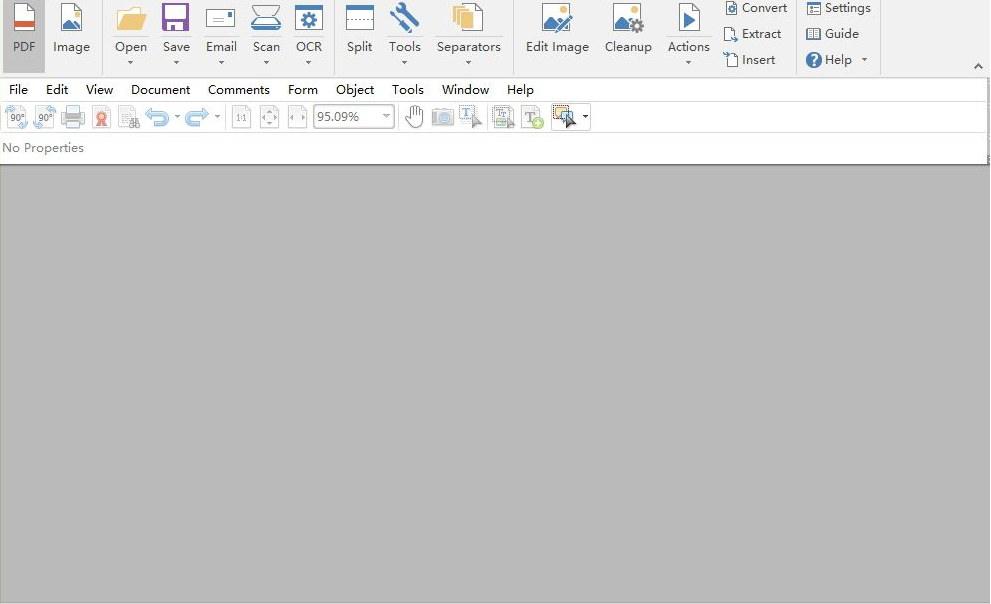Screen dimensions: 991x604
Task: Open the zoom level 95.09% combo box
Action: (x=354, y=117)
